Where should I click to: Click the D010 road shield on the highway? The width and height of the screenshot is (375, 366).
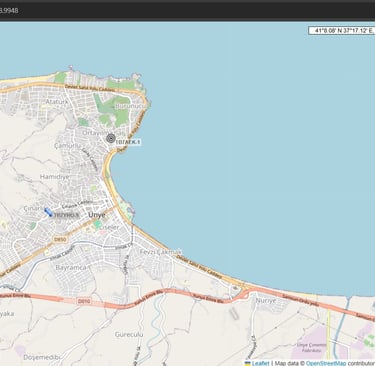83,301
